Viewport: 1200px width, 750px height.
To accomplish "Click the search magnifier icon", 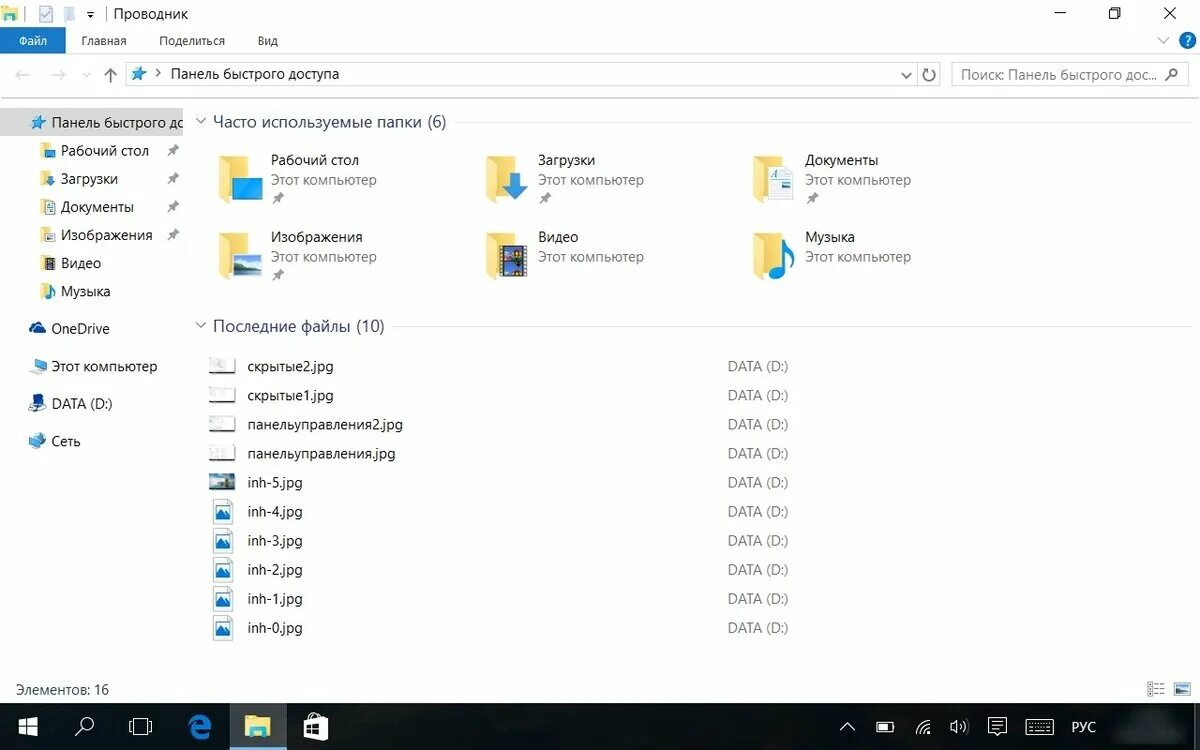I will click(x=1174, y=75).
